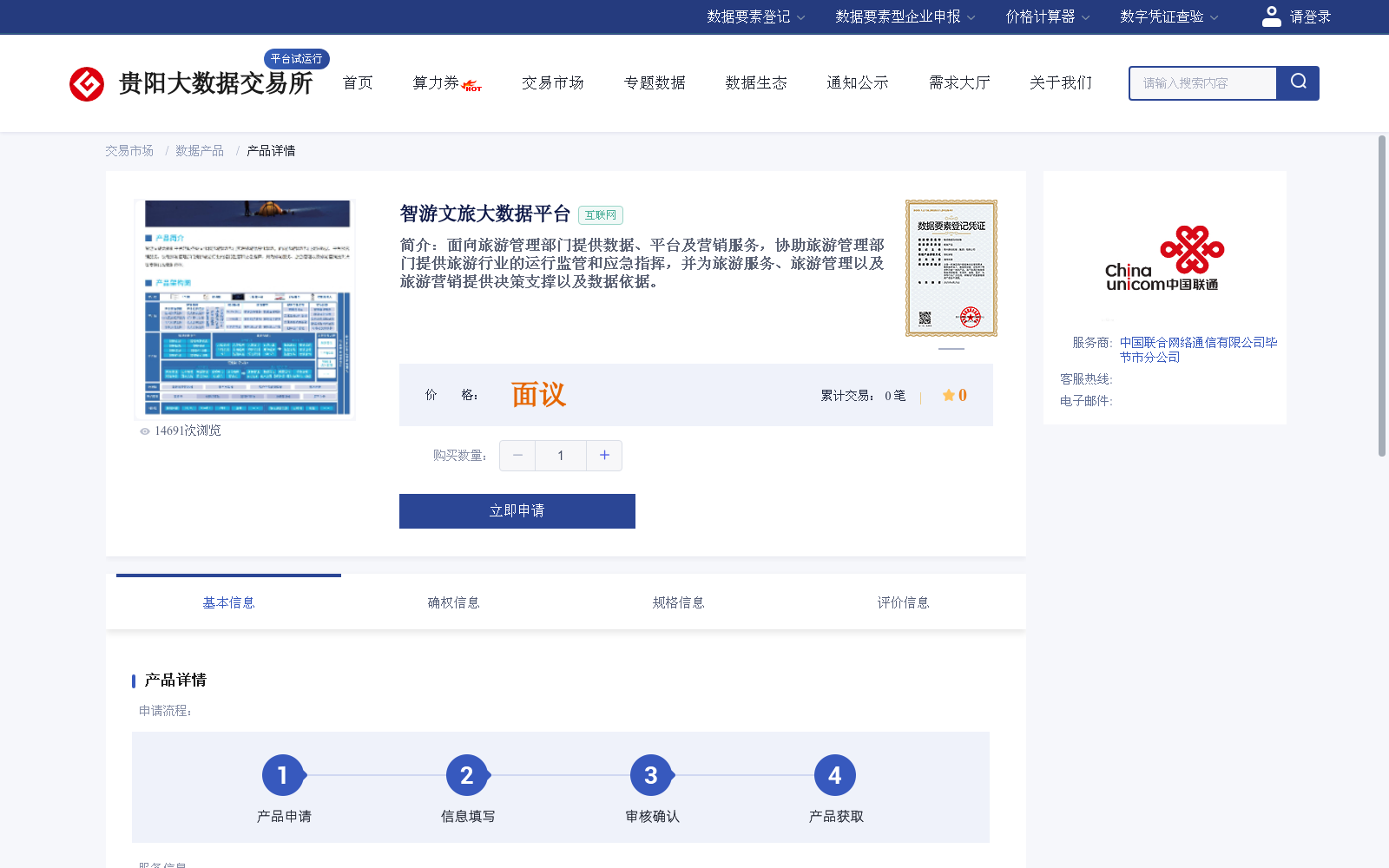Open the product preview thumbnail image

point(245,309)
